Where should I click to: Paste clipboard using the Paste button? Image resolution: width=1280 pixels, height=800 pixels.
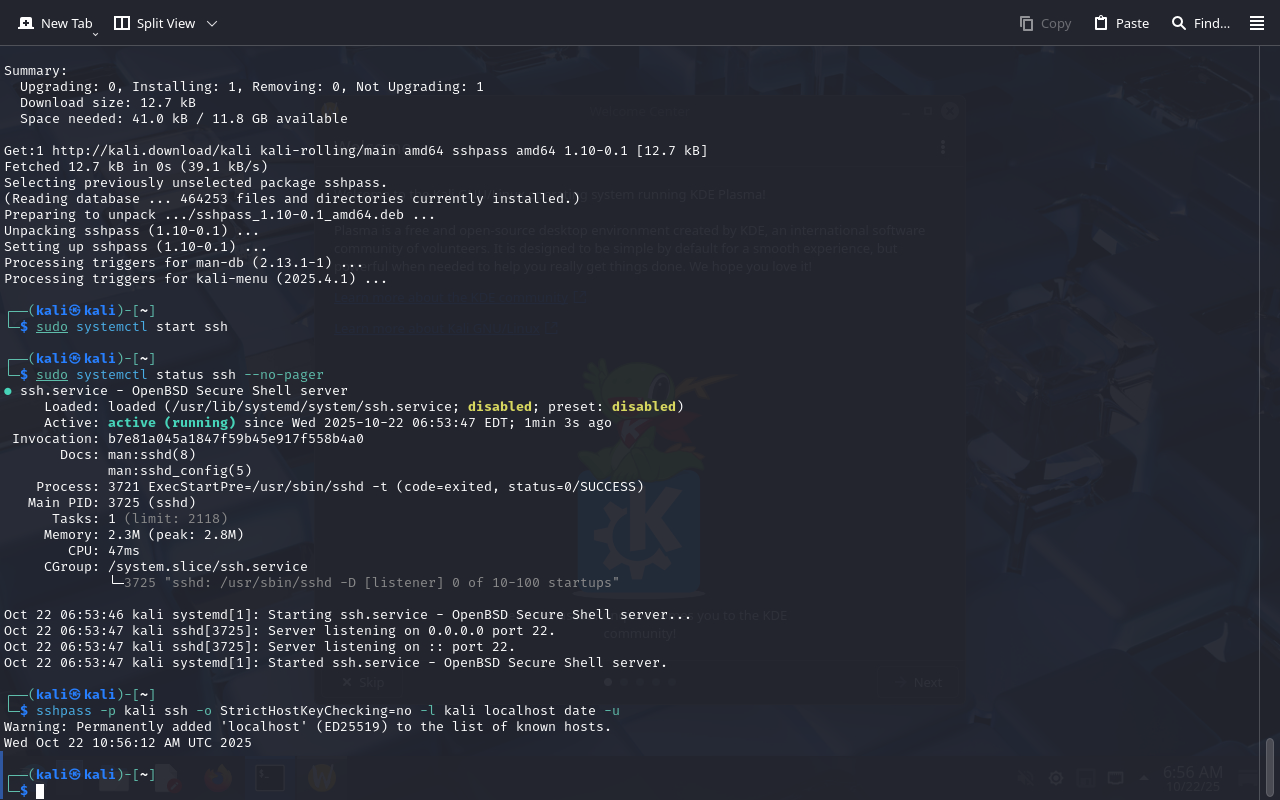1121,23
